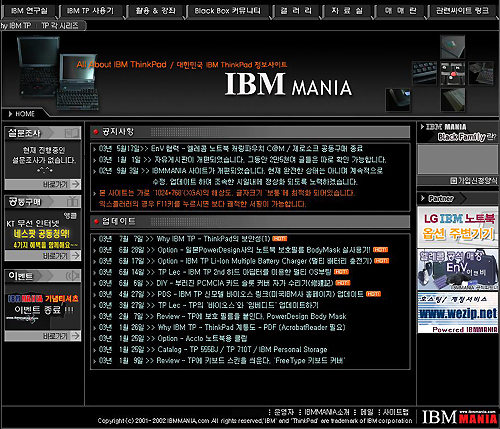
Task: Click HOT badge on 6월 28일 entry
Action: coord(380,250)
